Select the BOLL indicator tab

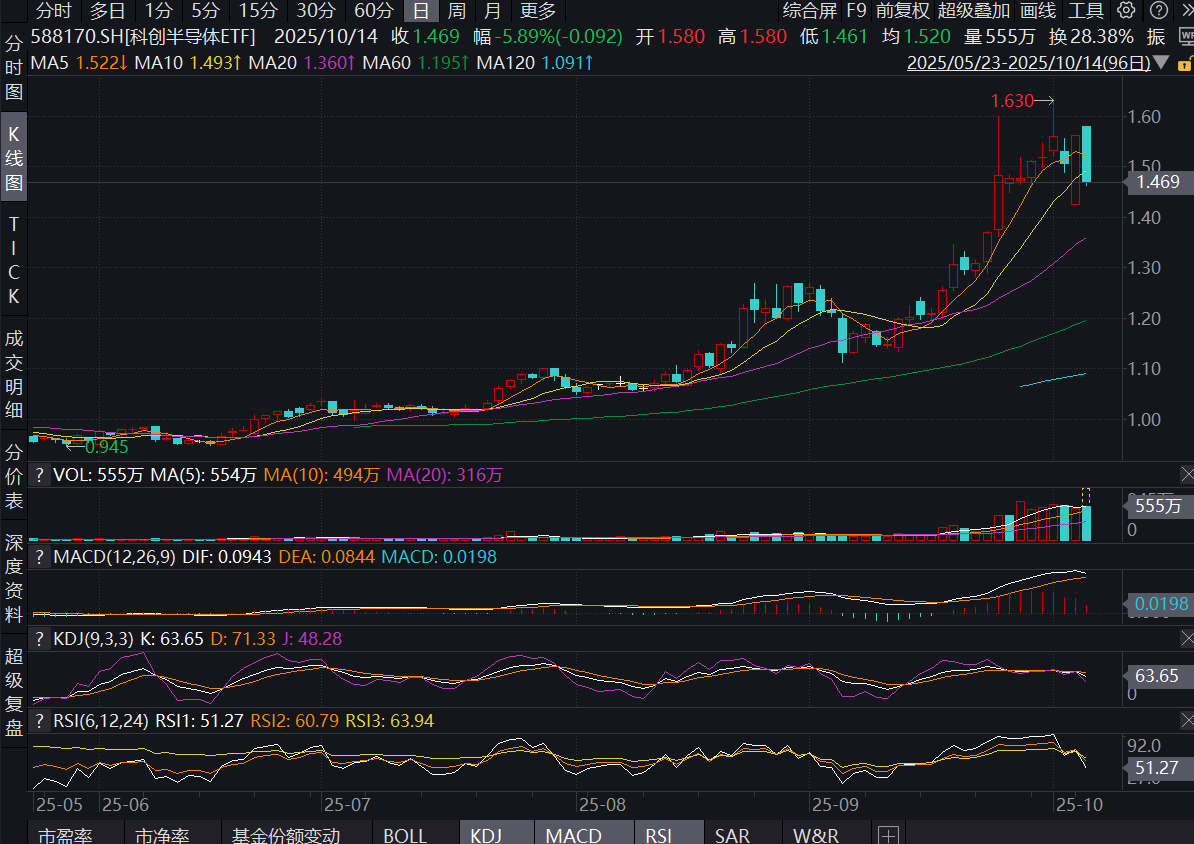[x=404, y=835]
